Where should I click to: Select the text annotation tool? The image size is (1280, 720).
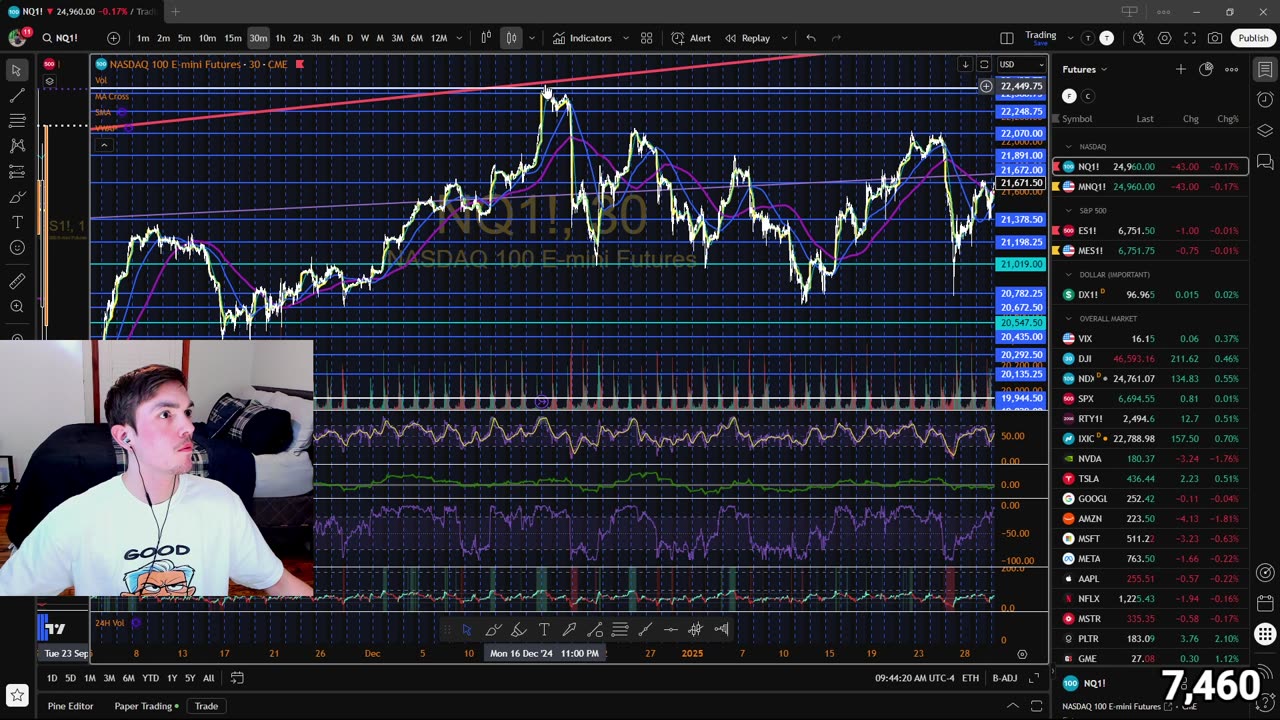click(x=17, y=222)
